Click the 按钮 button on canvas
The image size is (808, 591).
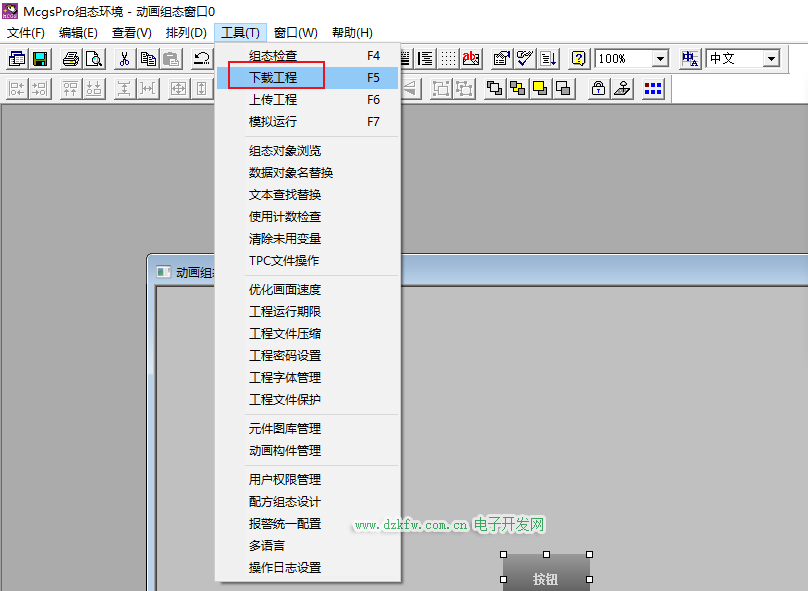[x=545, y=578]
